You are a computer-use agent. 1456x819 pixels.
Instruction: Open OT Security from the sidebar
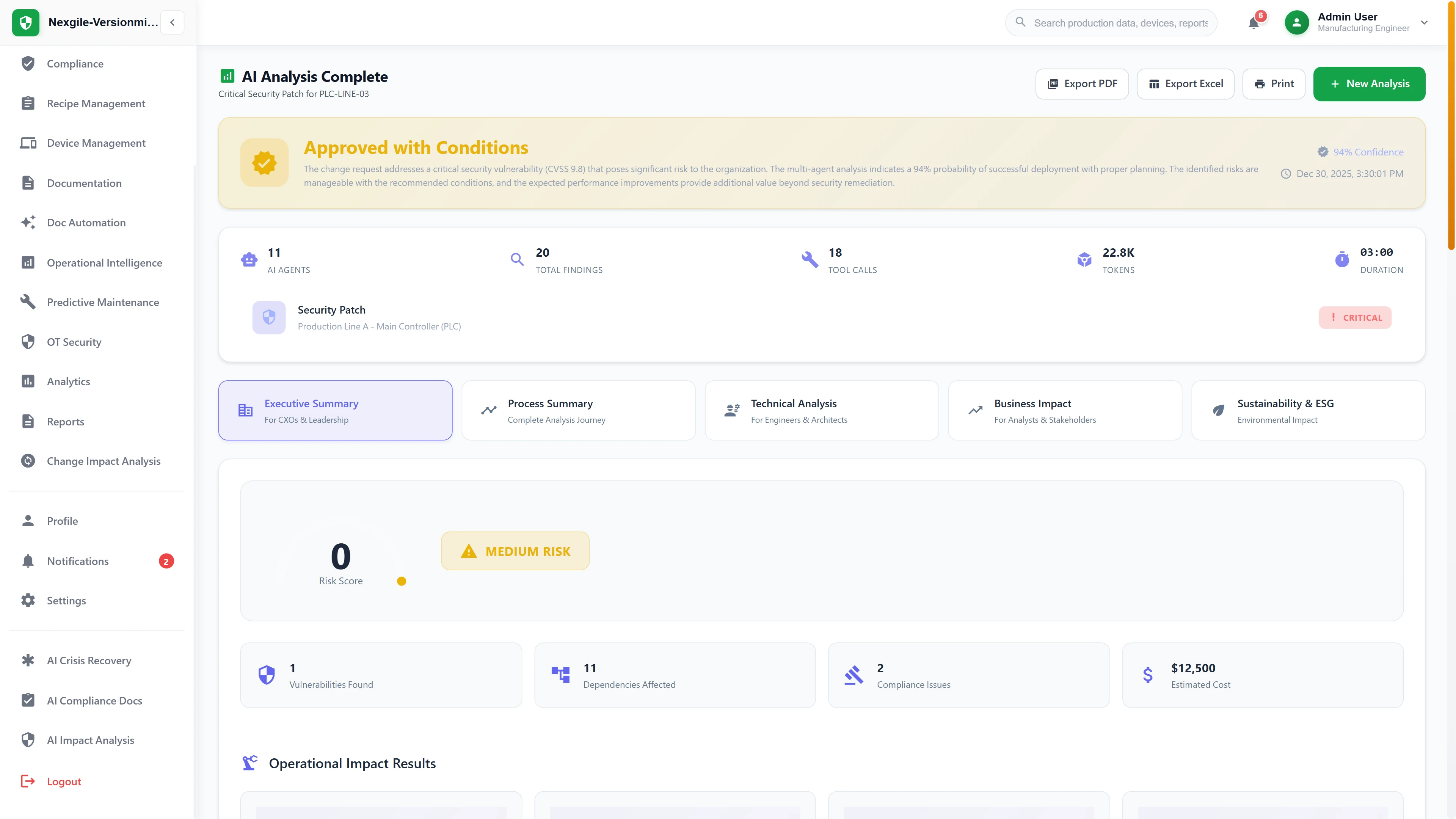tap(74, 342)
